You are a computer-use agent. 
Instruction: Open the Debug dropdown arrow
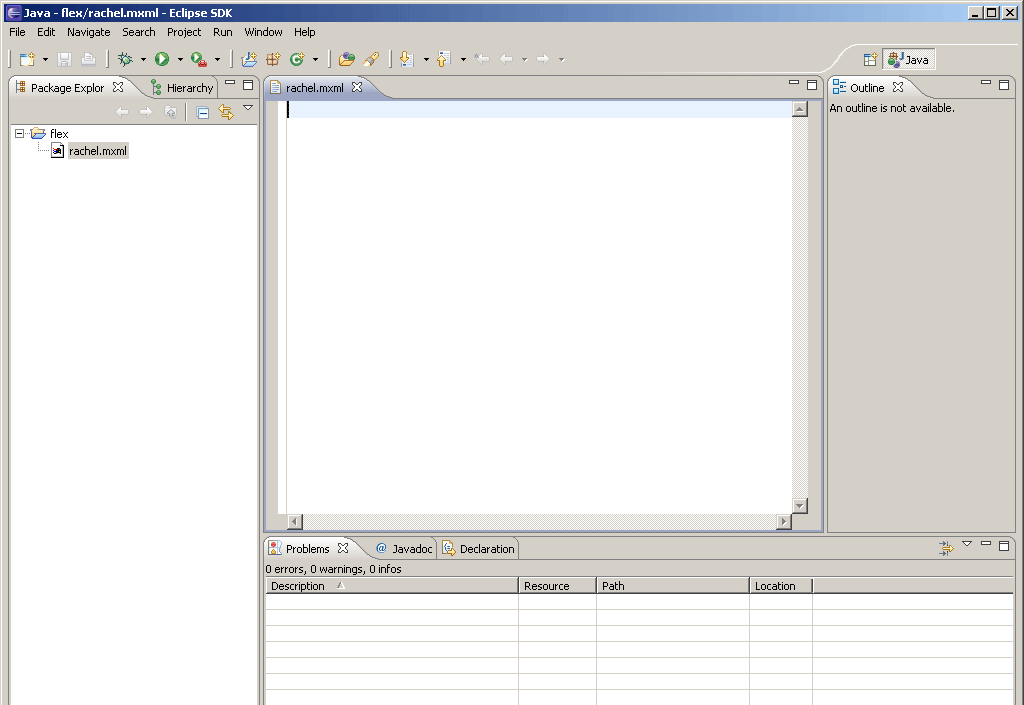(x=143, y=59)
